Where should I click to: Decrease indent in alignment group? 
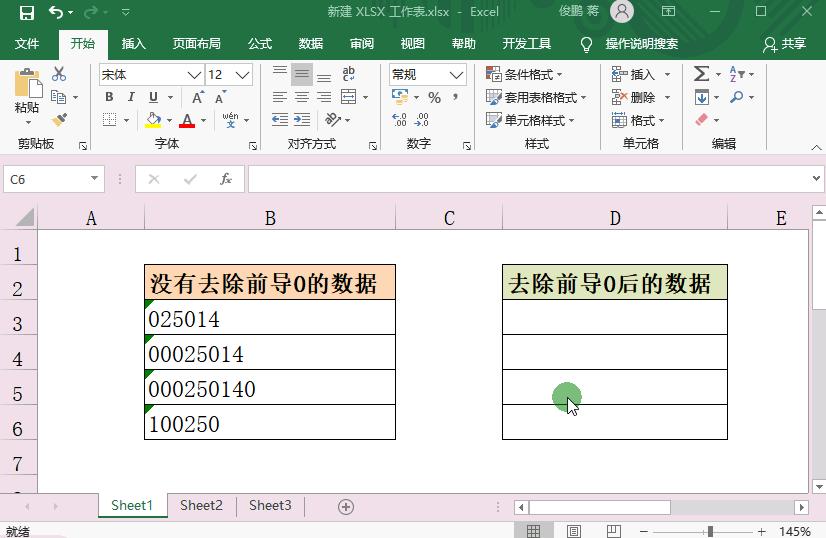pyautogui.click(x=280, y=120)
